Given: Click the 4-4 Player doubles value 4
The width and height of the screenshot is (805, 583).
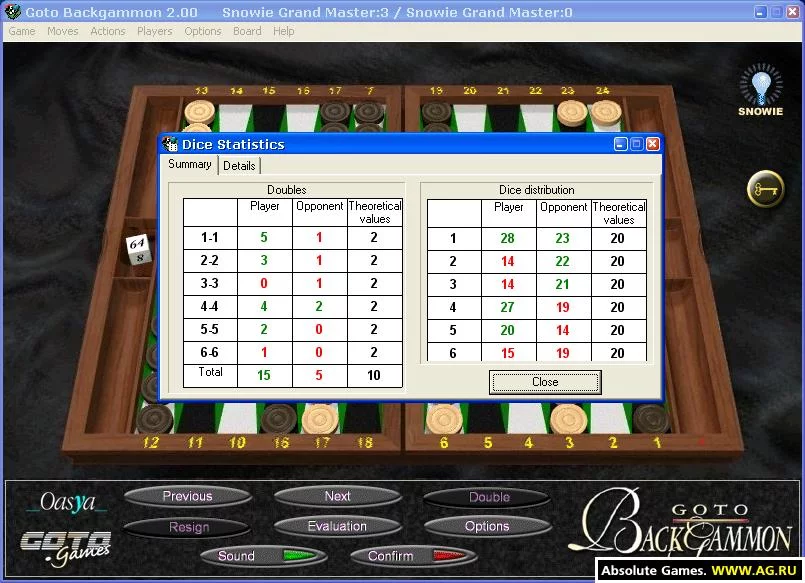Looking at the screenshot, I should (x=264, y=306).
